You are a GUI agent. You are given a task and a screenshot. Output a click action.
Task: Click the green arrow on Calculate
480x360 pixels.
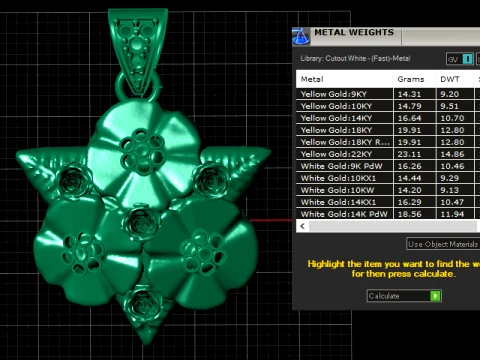(435, 296)
